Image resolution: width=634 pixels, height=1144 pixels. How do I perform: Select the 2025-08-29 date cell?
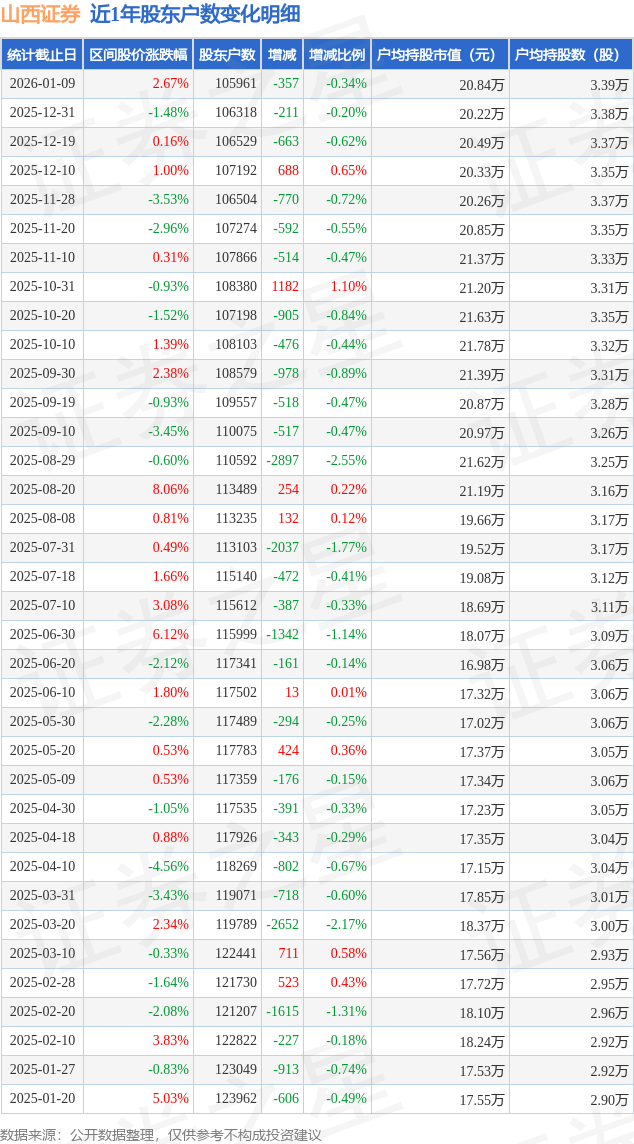[42, 461]
